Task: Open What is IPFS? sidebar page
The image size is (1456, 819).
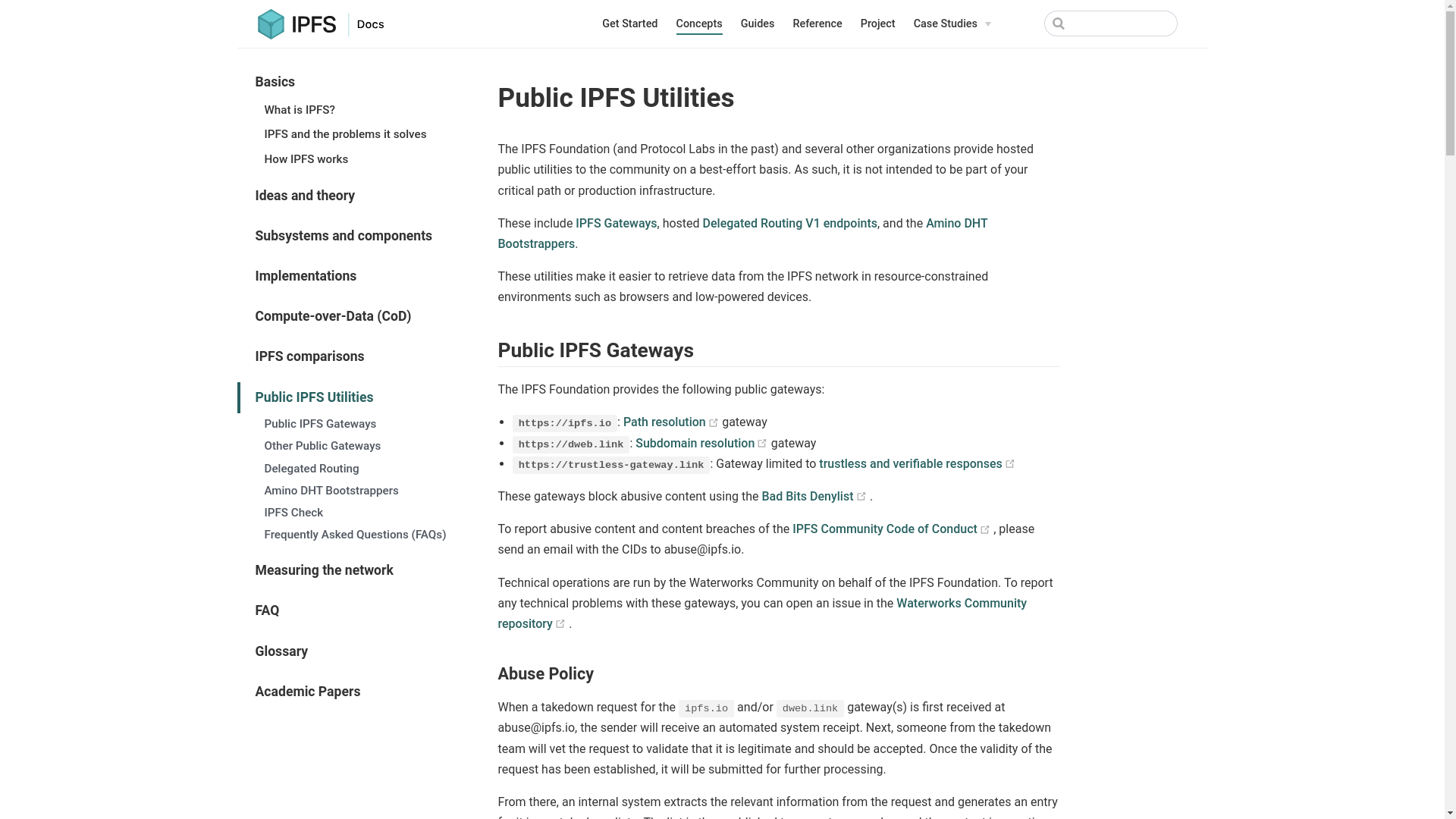Action: click(x=299, y=110)
